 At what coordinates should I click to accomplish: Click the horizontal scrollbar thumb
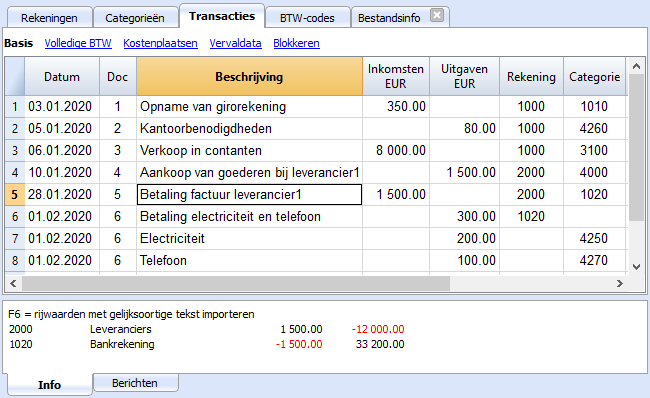(236, 284)
